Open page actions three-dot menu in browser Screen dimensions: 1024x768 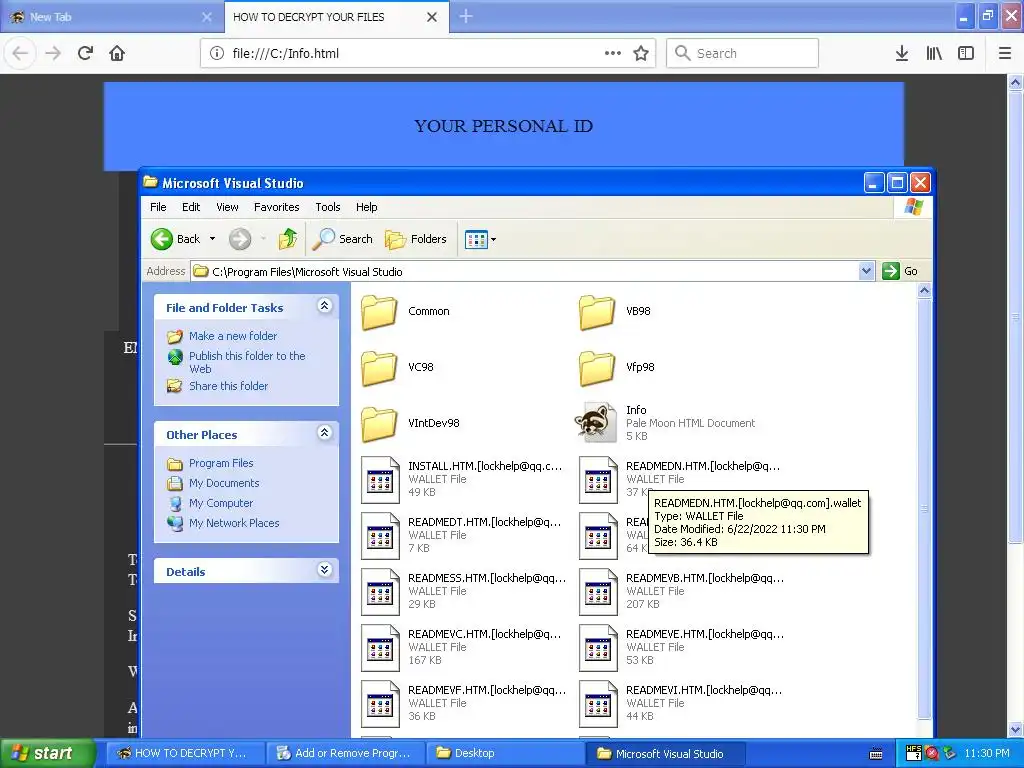tap(613, 54)
